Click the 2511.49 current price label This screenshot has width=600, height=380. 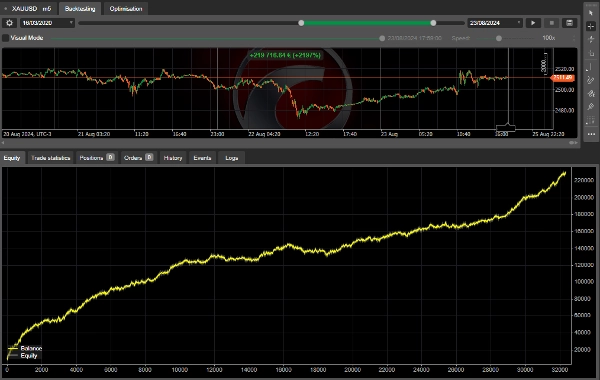[562, 78]
